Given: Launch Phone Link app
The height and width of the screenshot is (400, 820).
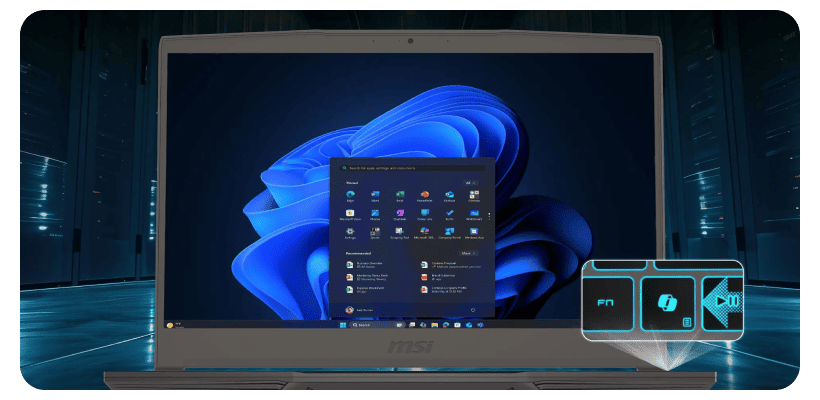Looking at the screenshot, I should 425,214.
